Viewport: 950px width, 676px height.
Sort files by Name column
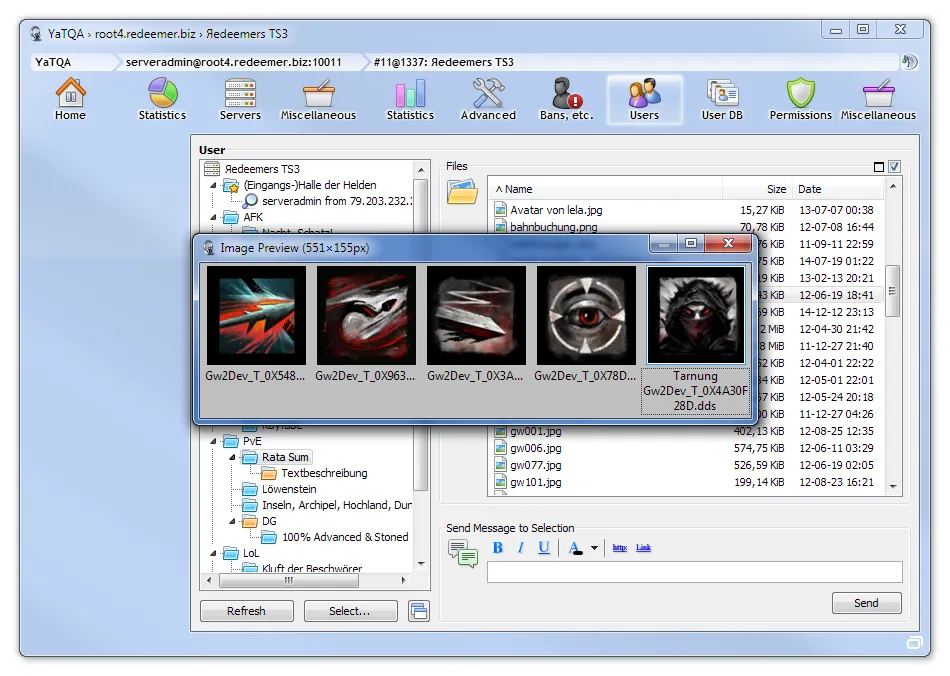[x=605, y=189]
